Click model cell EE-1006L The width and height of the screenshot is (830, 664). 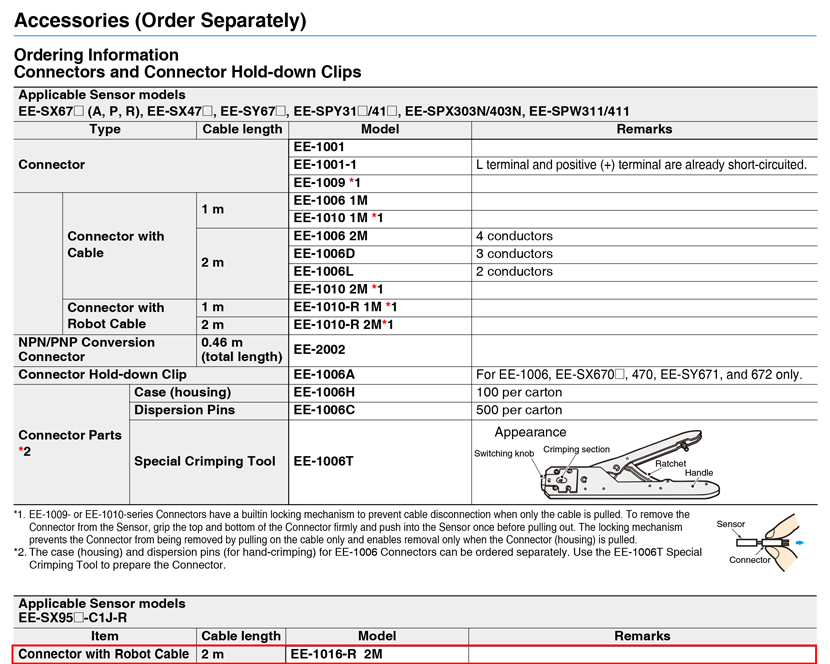(x=380, y=272)
